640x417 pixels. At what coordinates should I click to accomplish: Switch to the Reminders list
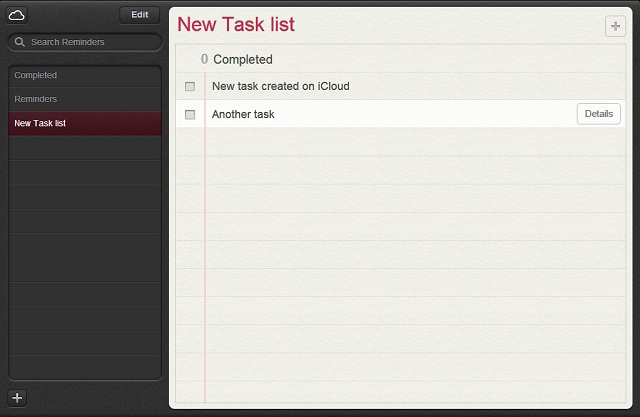(36, 99)
